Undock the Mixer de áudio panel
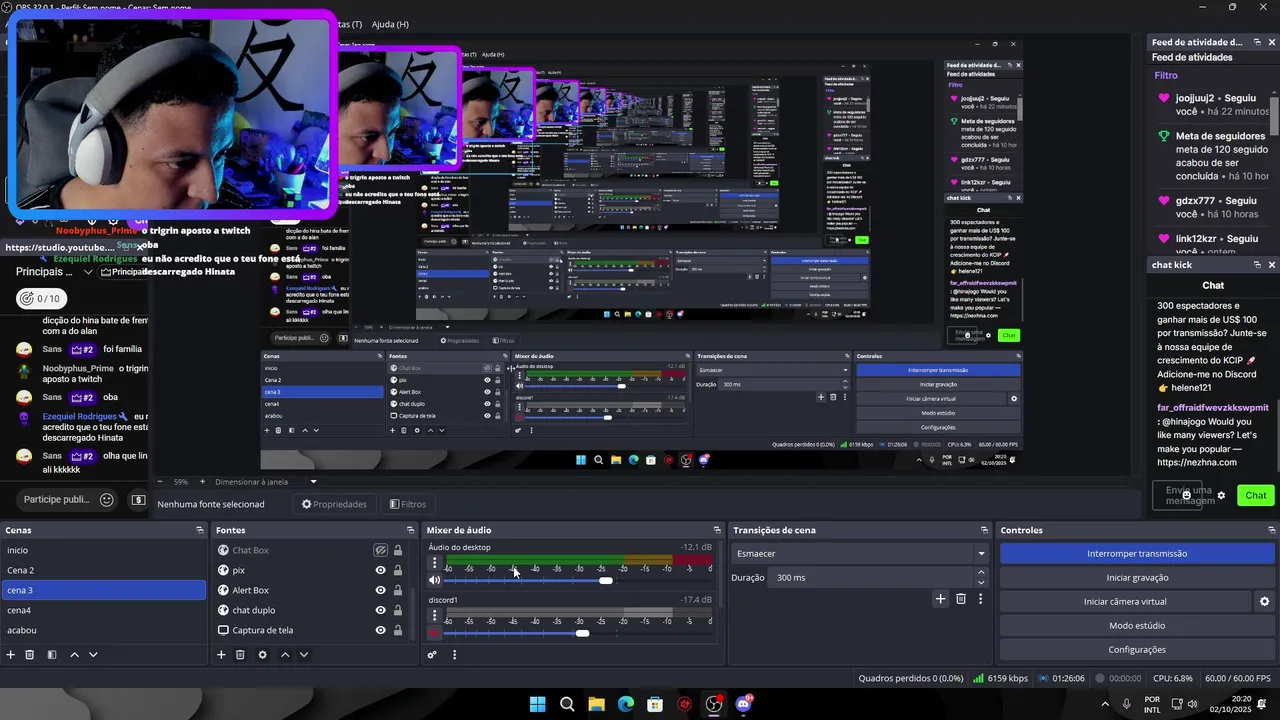 tap(716, 530)
